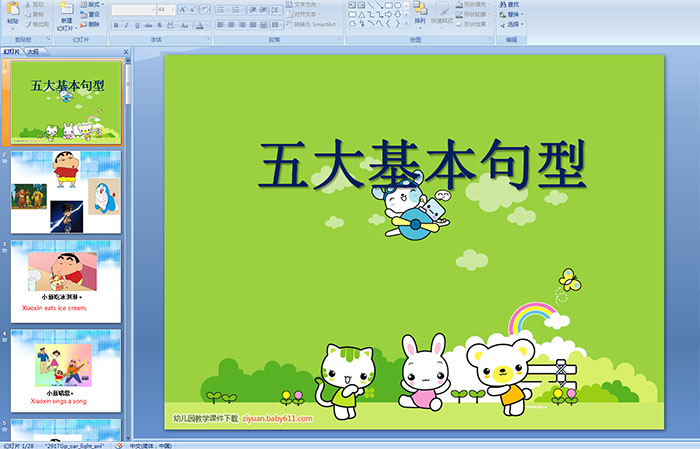The width and height of the screenshot is (700, 449).
Task: Open Quick Styles (快速样式) button
Action: [x=442, y=13]
